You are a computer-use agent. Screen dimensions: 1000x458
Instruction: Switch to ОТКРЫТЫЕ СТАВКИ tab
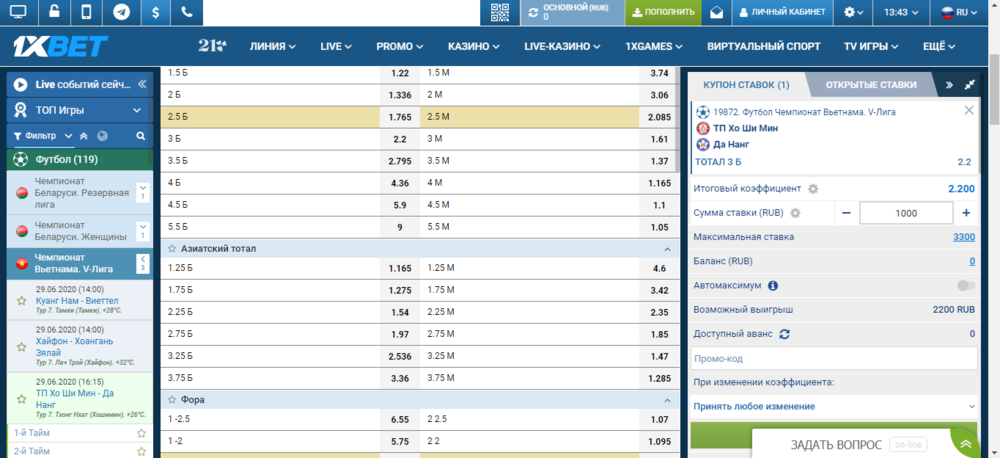click(871, 84)
